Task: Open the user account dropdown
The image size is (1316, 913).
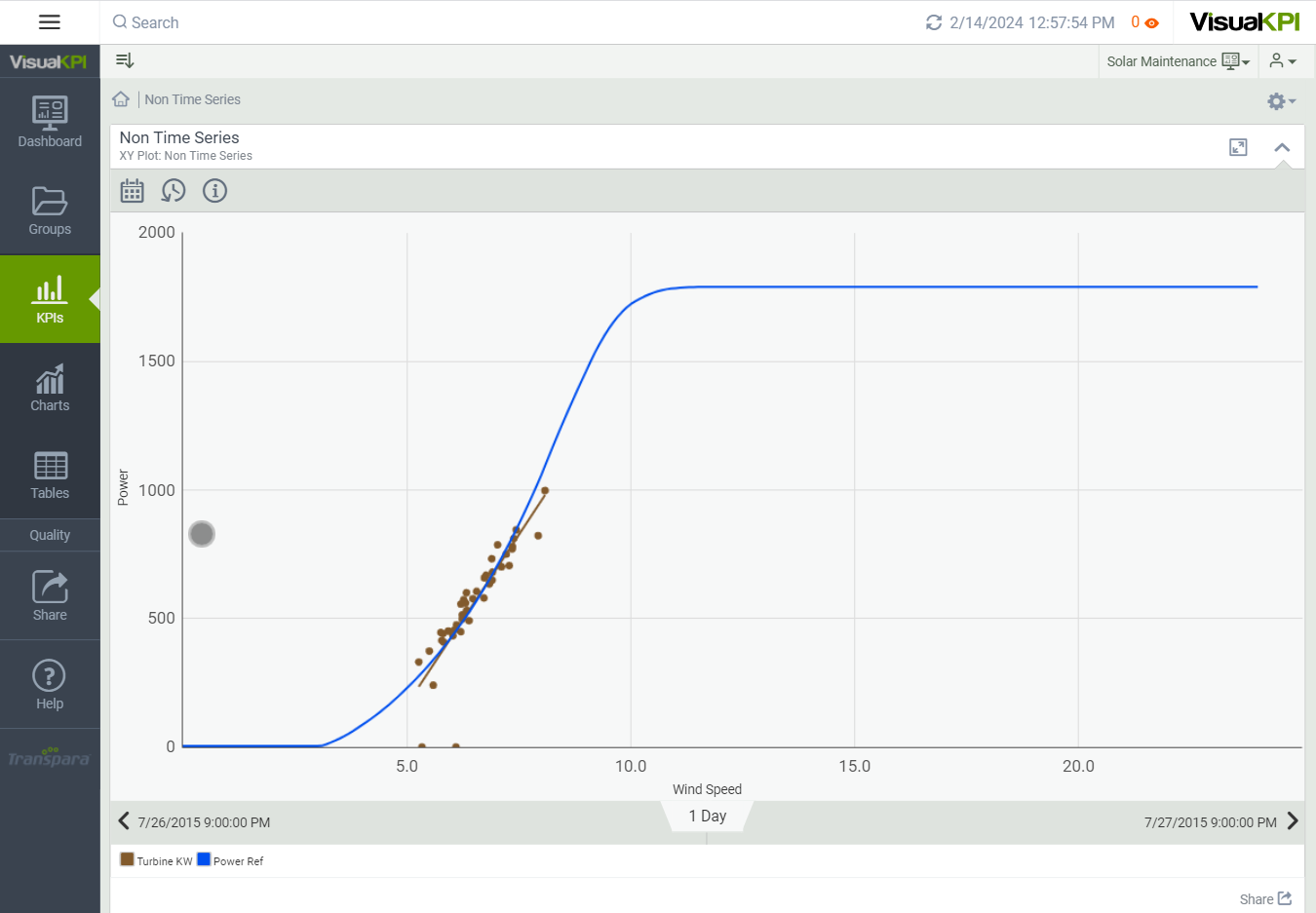Action: click(x=1282, y=61)
